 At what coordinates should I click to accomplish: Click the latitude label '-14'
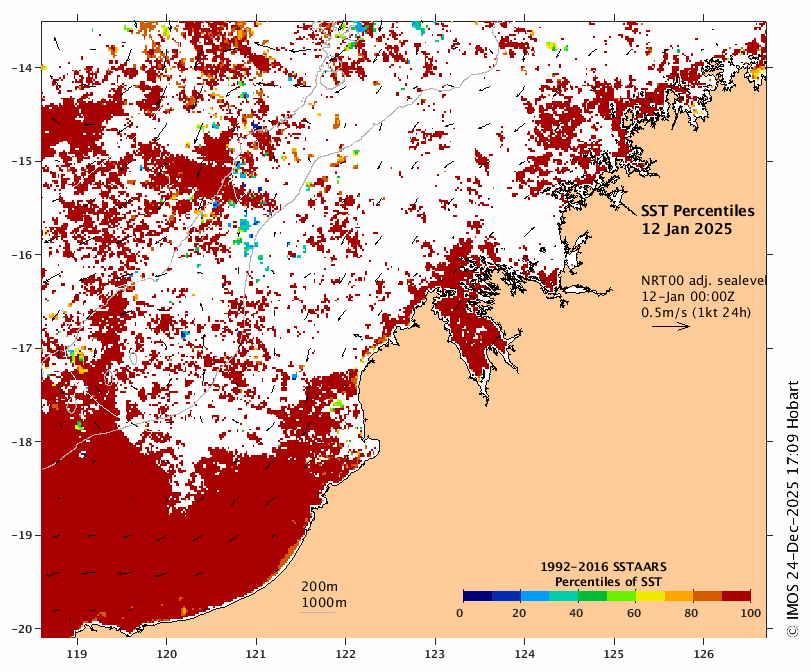[x=22, y=68]
